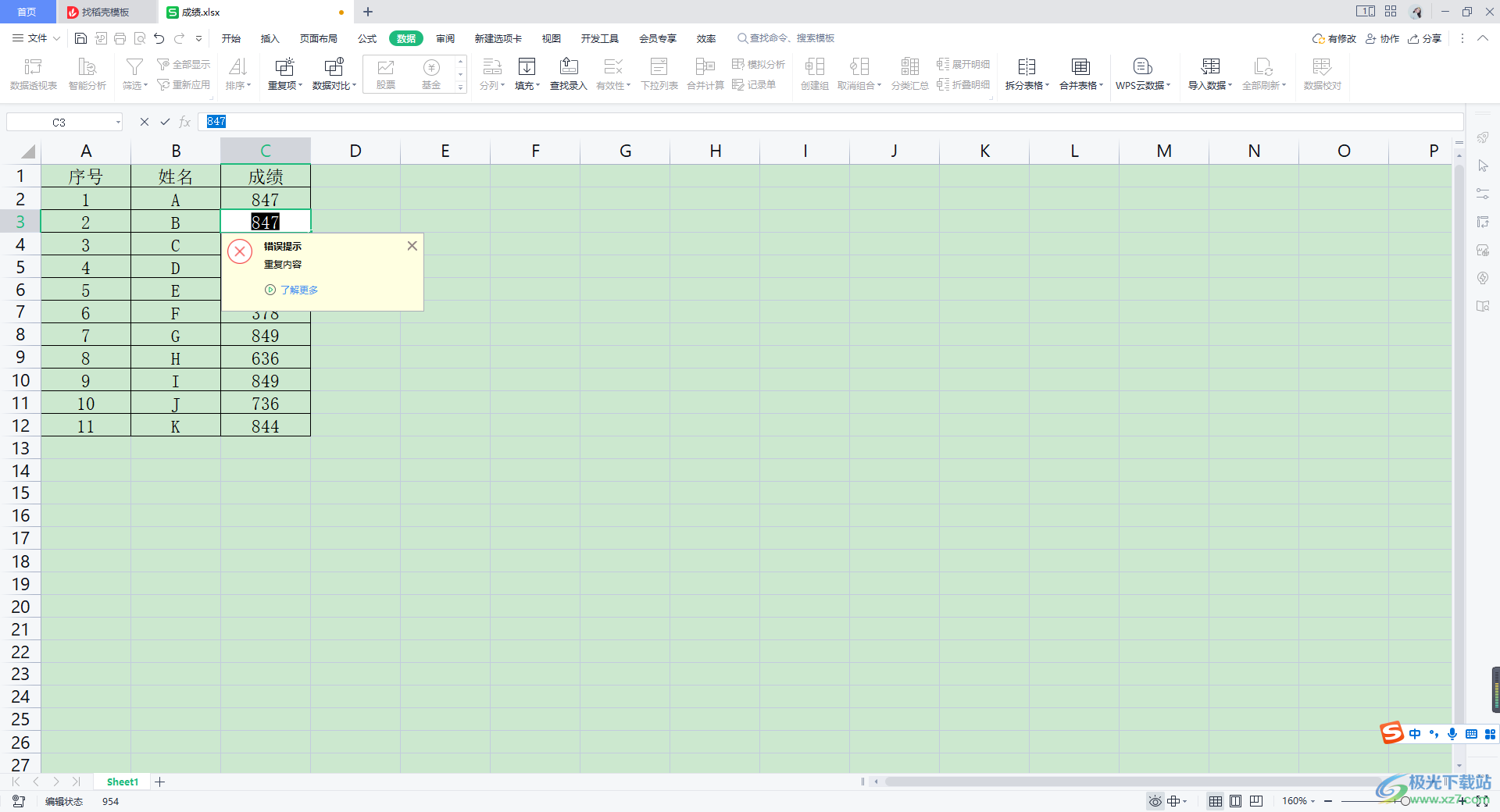Cancel the cell edit with X icon

[x=145, y=122]
